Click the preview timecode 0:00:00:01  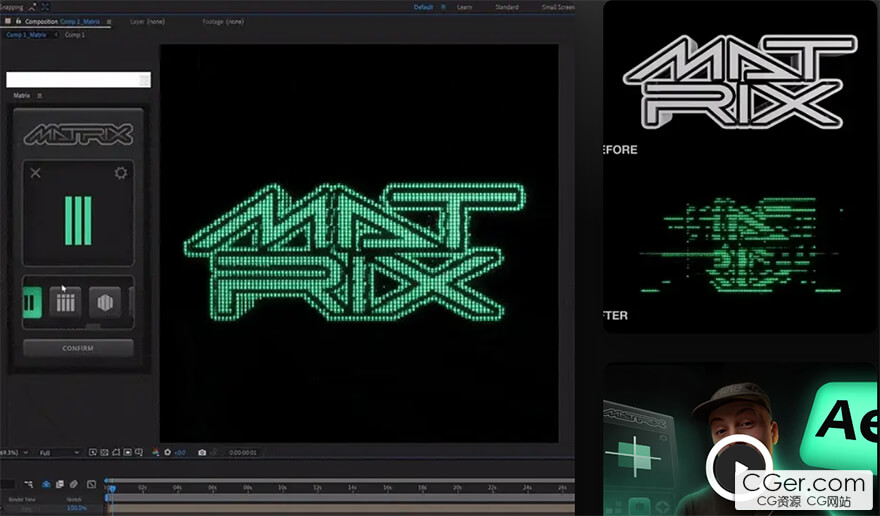243,453
